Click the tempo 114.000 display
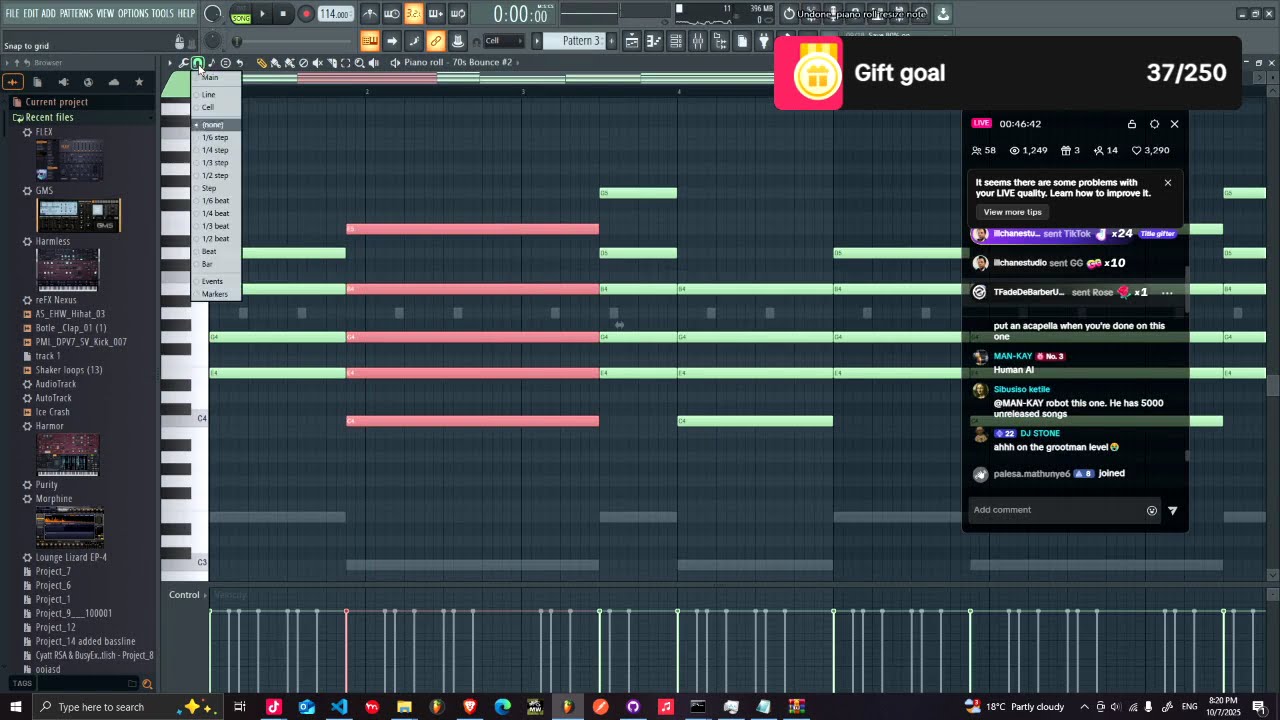 click(x=335, y=14)
